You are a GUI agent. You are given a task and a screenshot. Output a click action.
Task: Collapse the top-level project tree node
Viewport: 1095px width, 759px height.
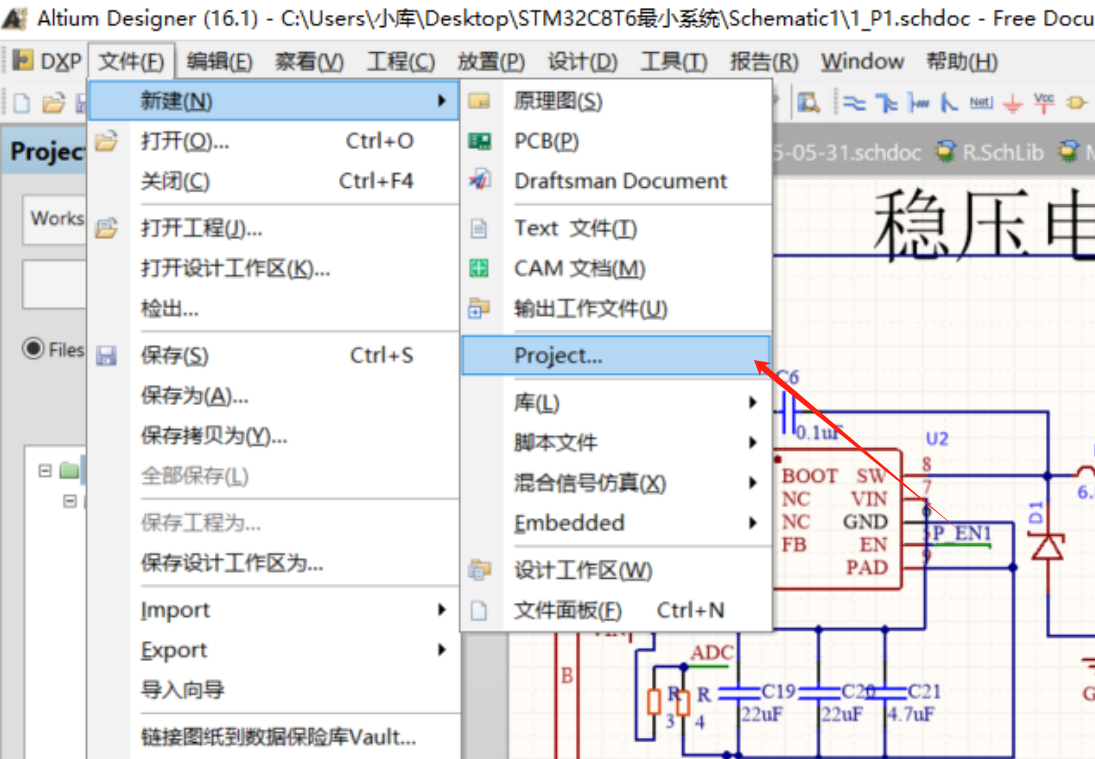(45, 471)
